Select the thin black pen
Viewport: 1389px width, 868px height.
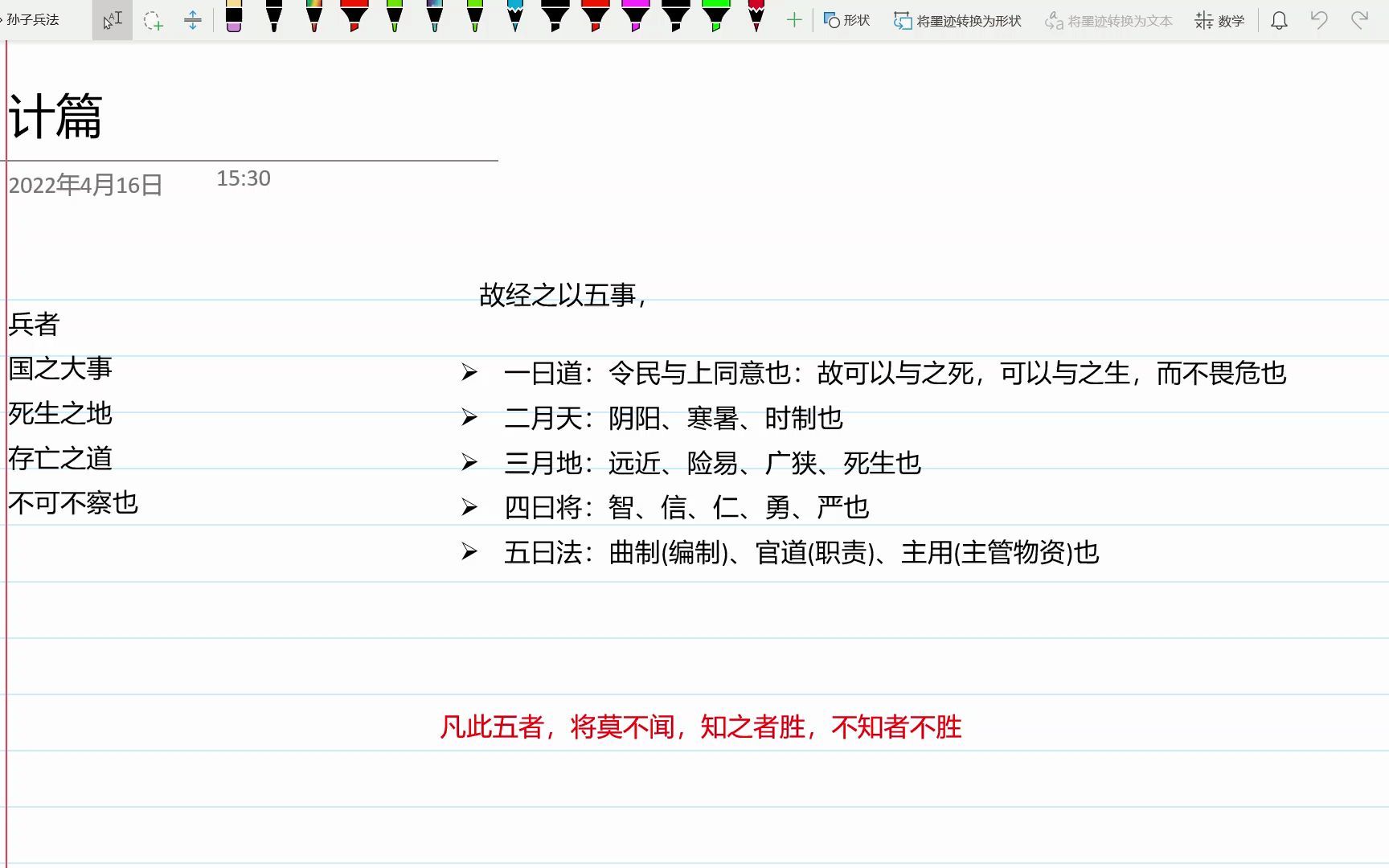coord(274,16)
